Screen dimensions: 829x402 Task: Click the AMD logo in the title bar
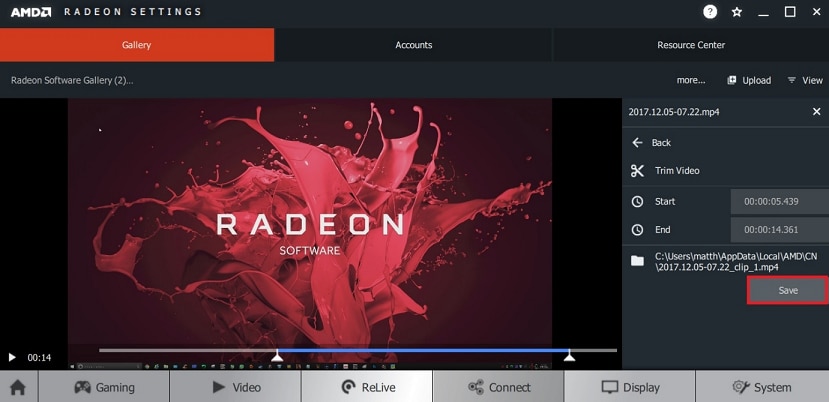(x=31, y=12)
